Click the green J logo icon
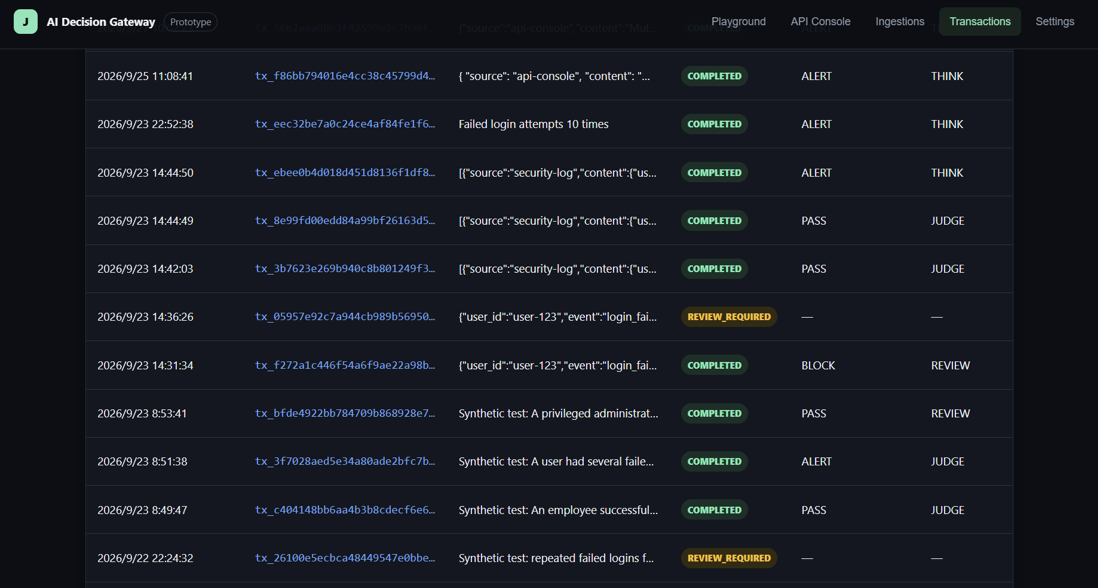 pos(25,22)
